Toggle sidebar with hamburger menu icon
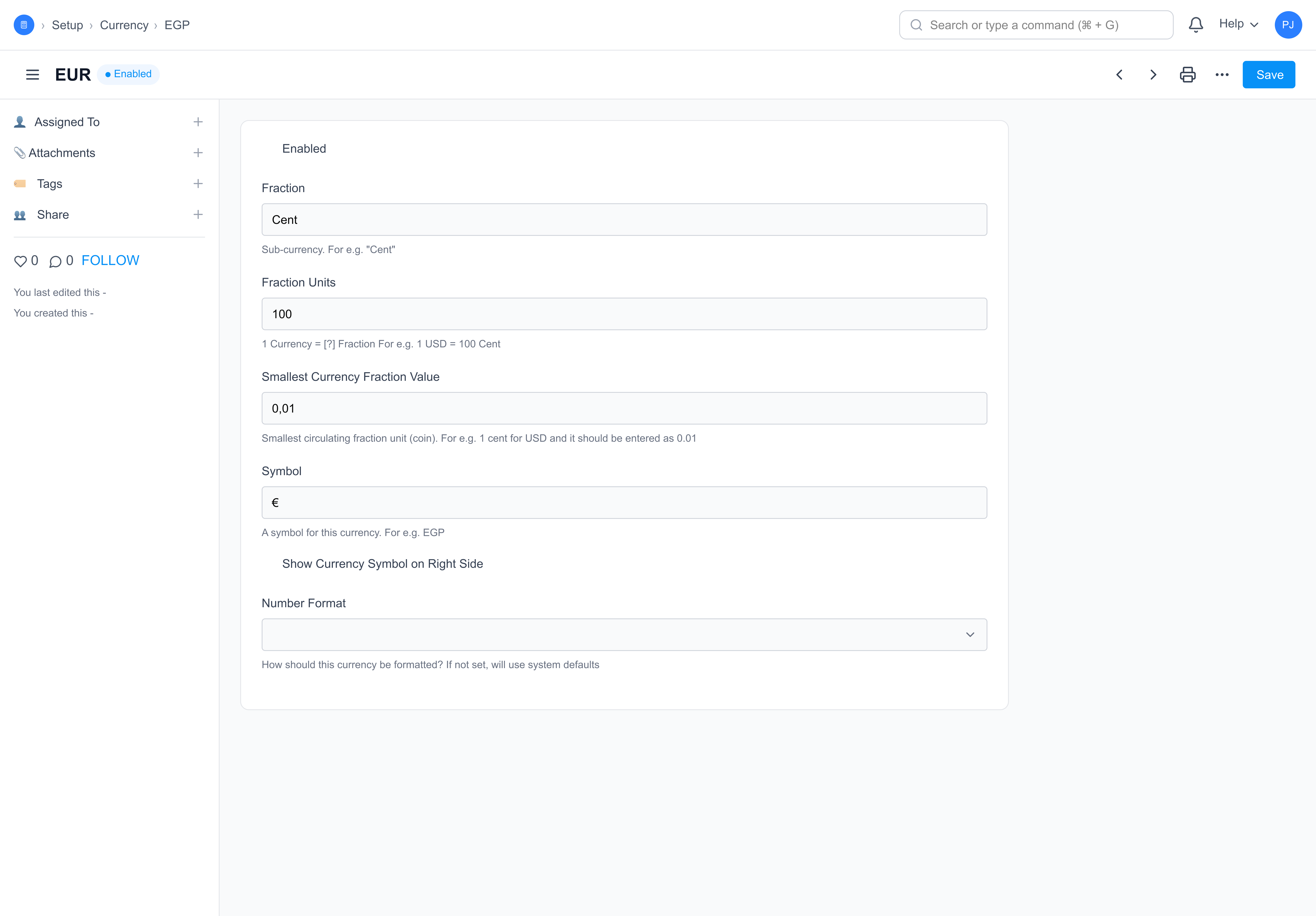This screenshot has height=916, width=1316. (x=33, y=74)
